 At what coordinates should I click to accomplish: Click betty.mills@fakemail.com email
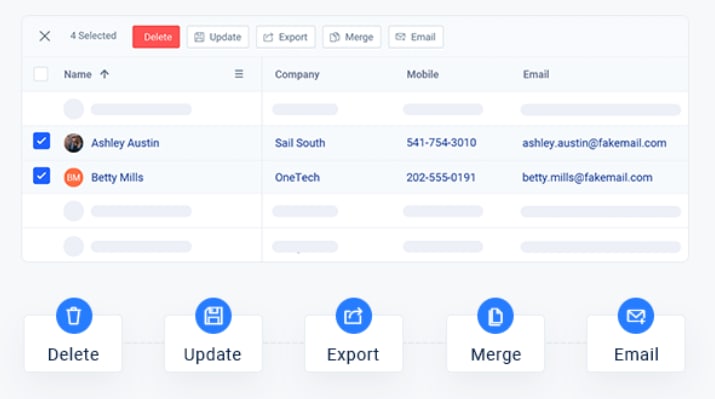[x=587, y=177]
